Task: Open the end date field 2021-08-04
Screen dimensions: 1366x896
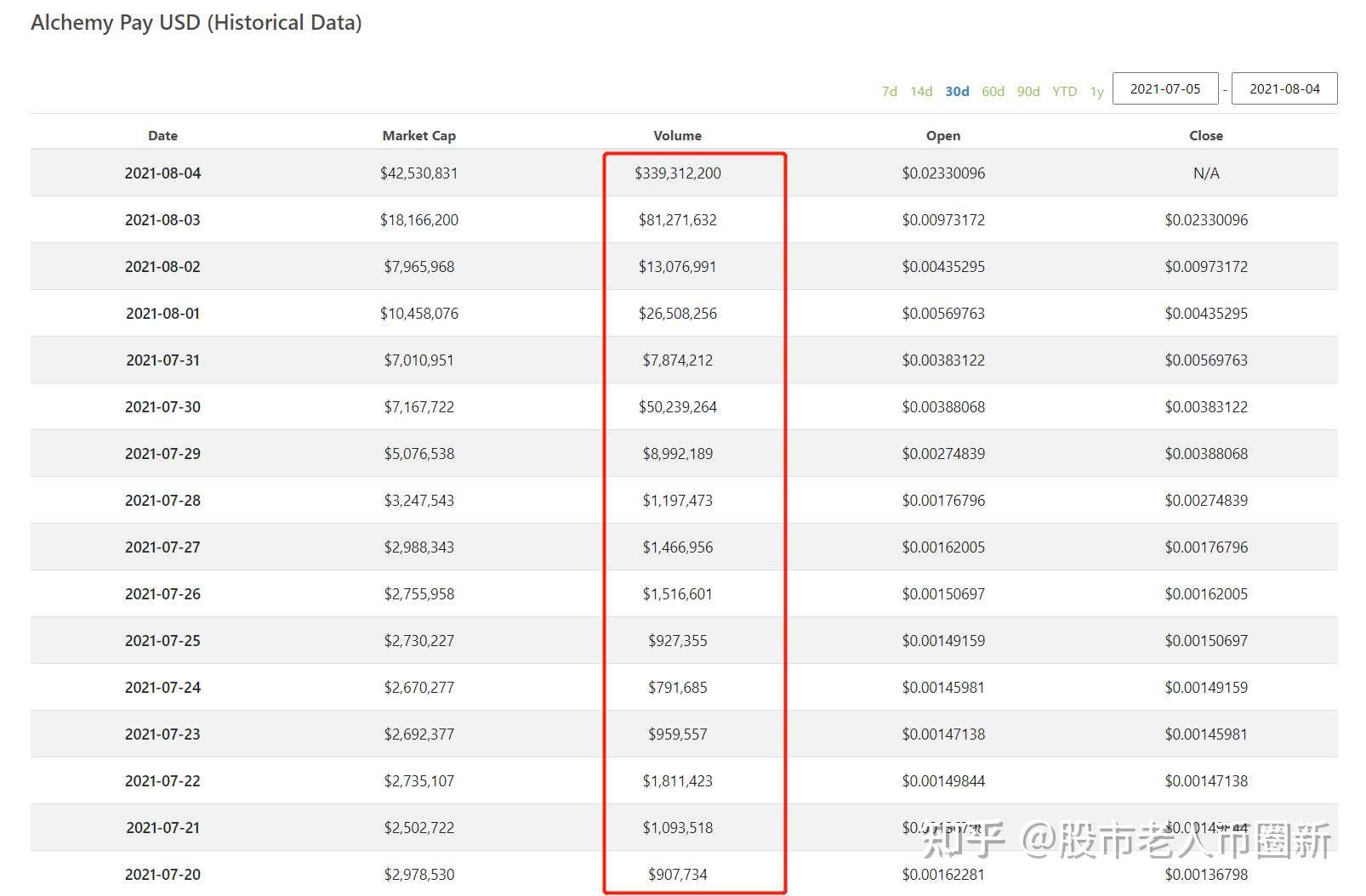Action: pyautogui.click(x=1284, y=88)
